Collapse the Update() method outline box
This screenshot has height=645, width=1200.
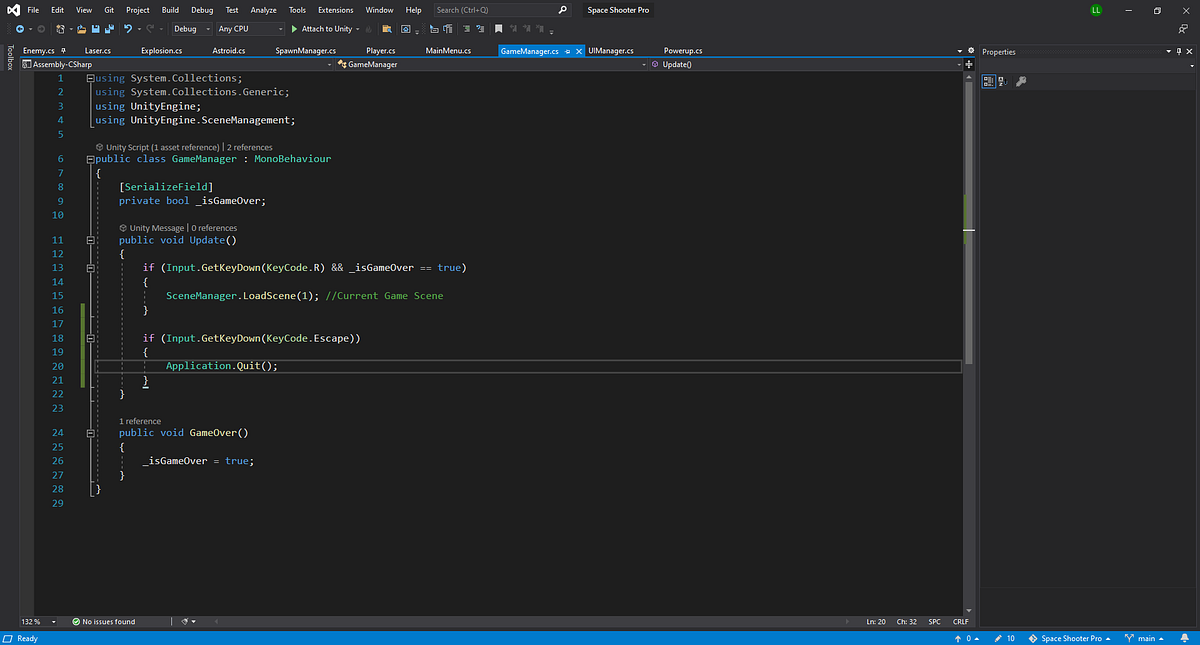pos(90,240)
